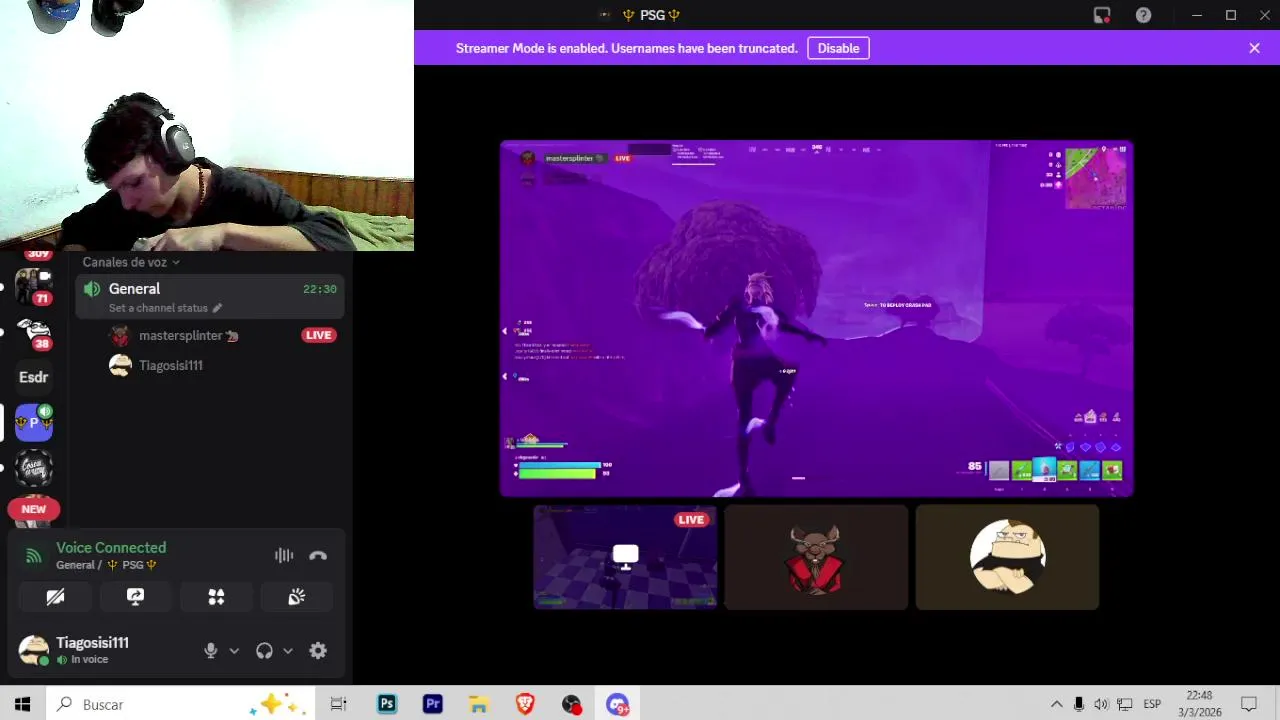This screenshot has width=1280, height=720.
Task: Start an activity from voice panel
Action: tap(216, 597)
